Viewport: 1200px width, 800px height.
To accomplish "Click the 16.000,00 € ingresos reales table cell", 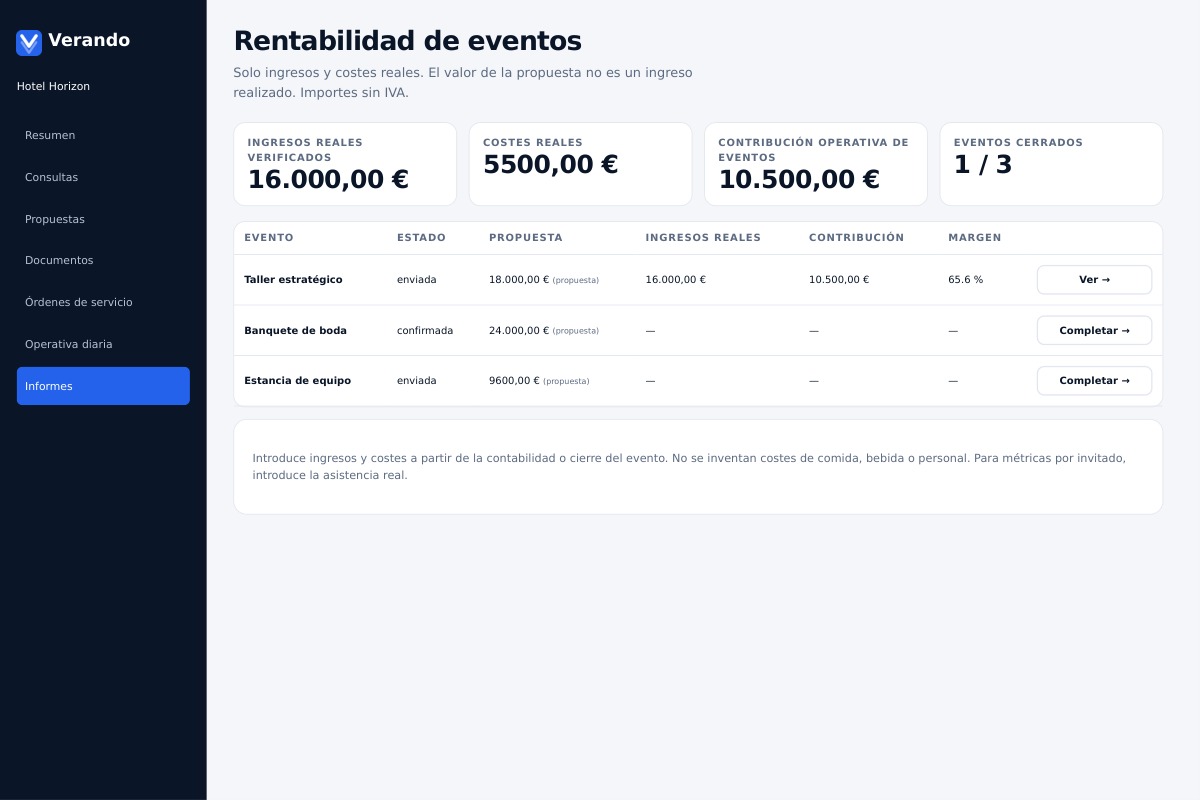I will click(676, 280).
